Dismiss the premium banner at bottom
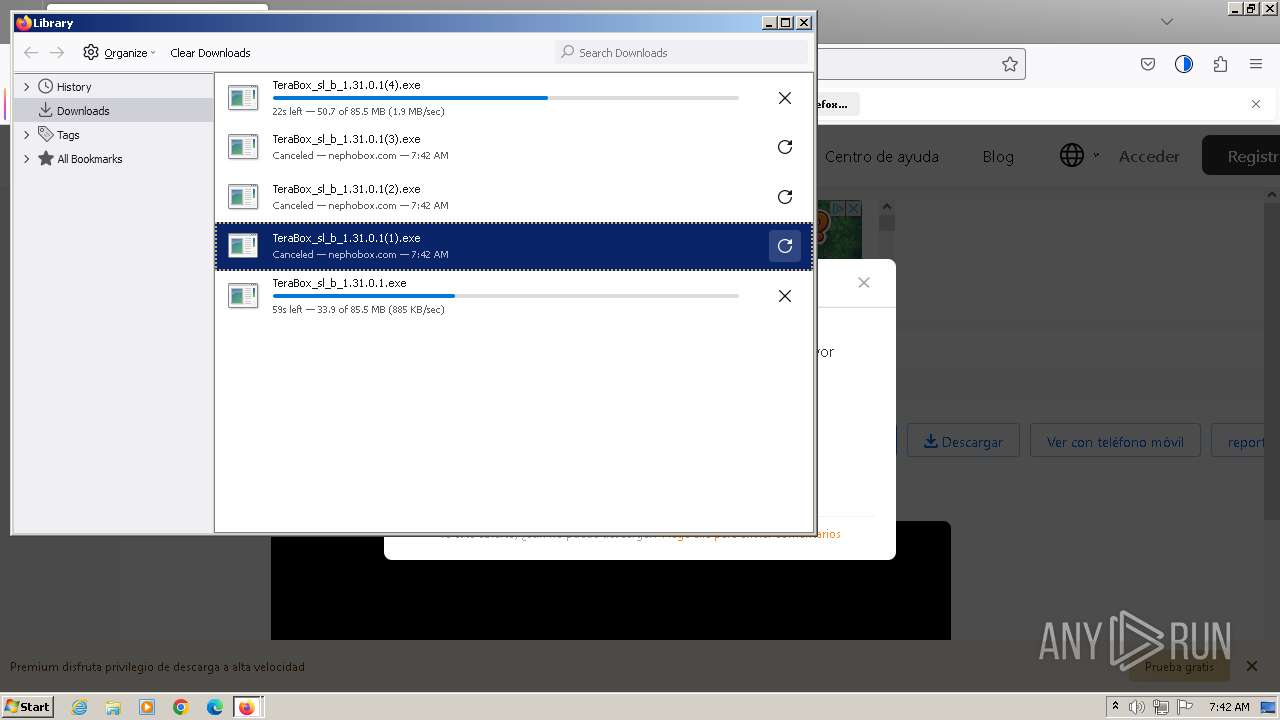The image size is (1280, 720). pyautogui.click(x=1252, y=666)
